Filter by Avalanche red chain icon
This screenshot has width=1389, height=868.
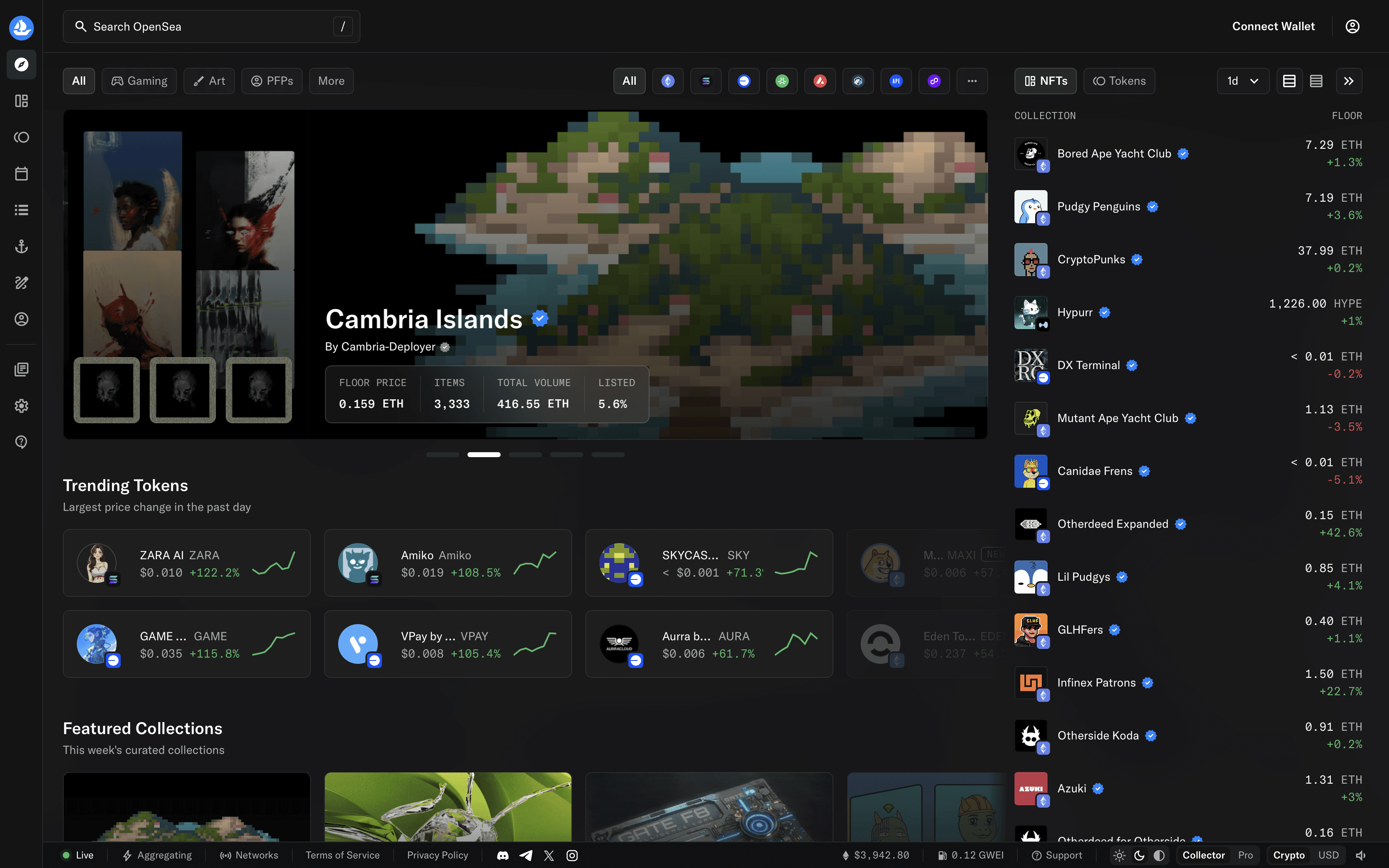point(820,81)
